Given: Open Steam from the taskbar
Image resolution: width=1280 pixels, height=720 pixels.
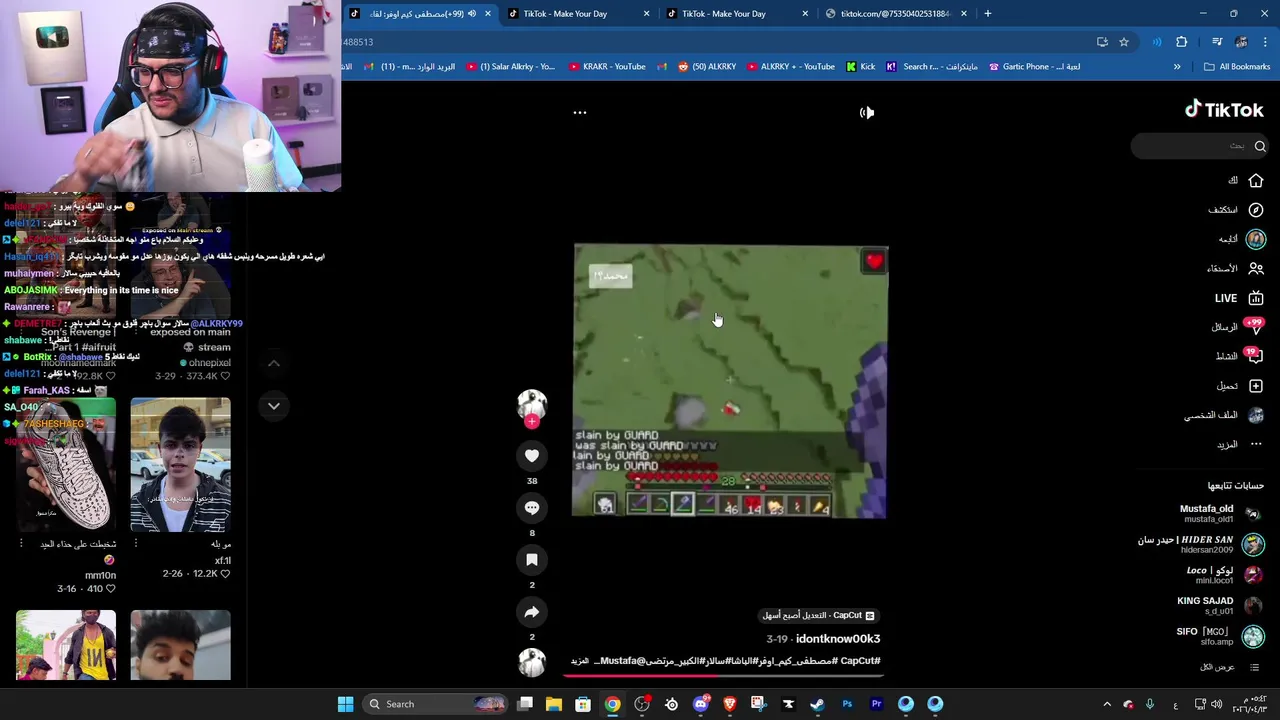Looking at the screenshot, I should [817, 704].
